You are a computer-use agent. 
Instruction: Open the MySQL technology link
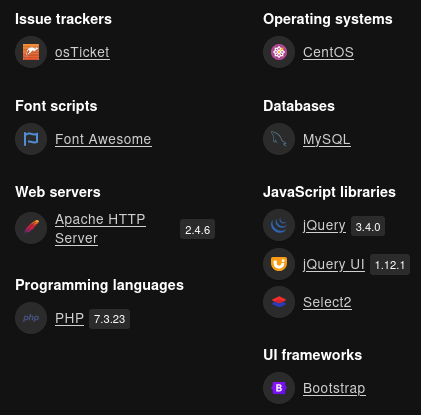click(x=327, y=139)
